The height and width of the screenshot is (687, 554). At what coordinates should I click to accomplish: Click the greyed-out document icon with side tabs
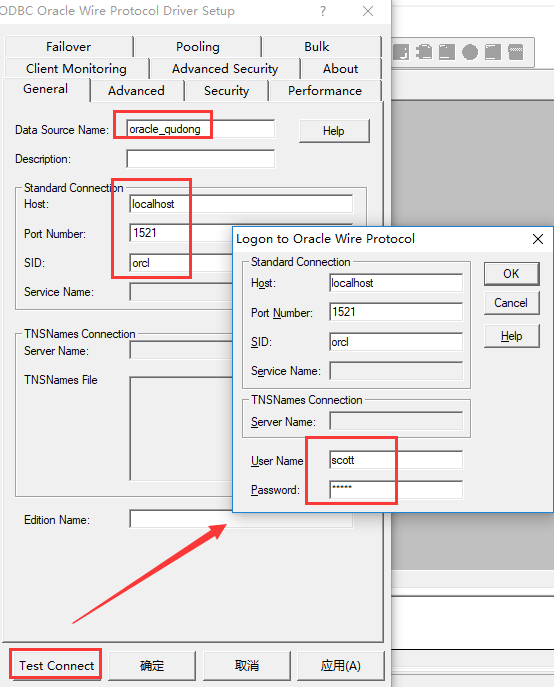point(424,52)
